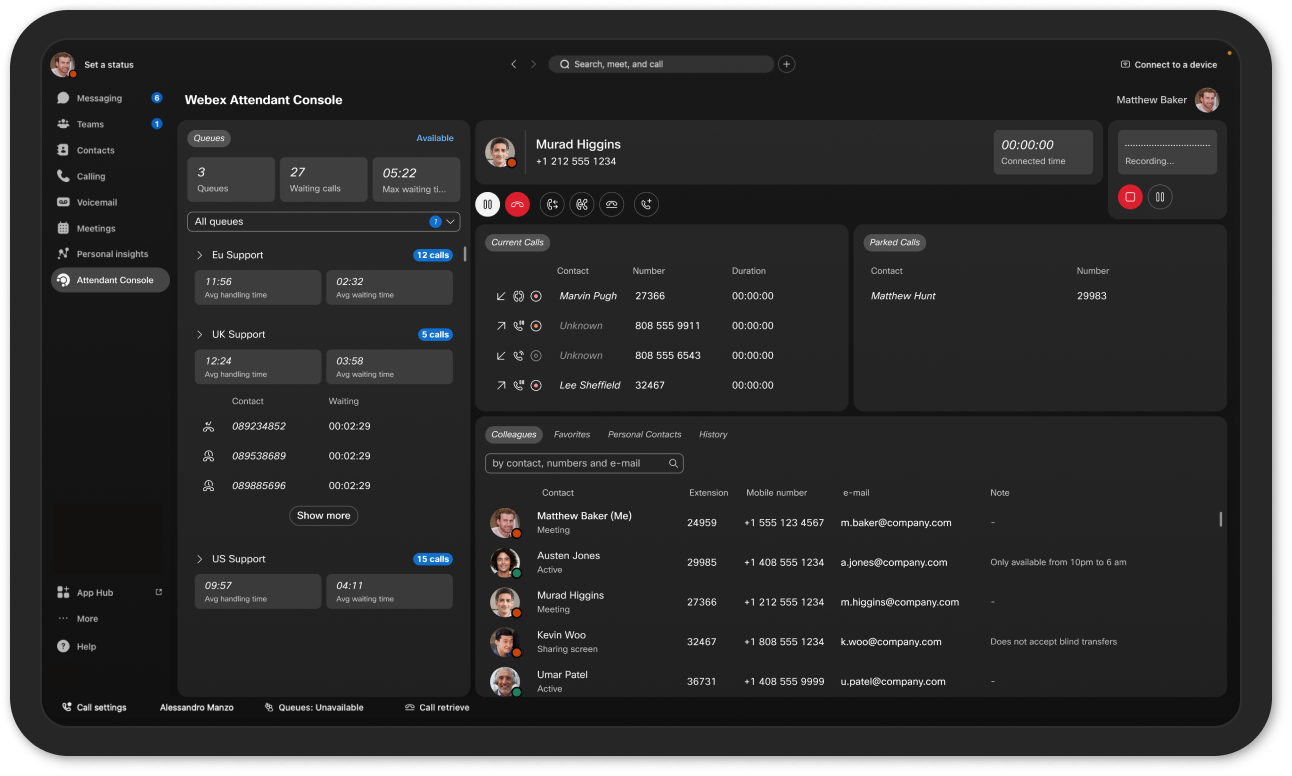Toggle recording indicator on Marvin Pugh row
Image resolution: width=1292 pixels, height=776 pixels.
(536, 296)
